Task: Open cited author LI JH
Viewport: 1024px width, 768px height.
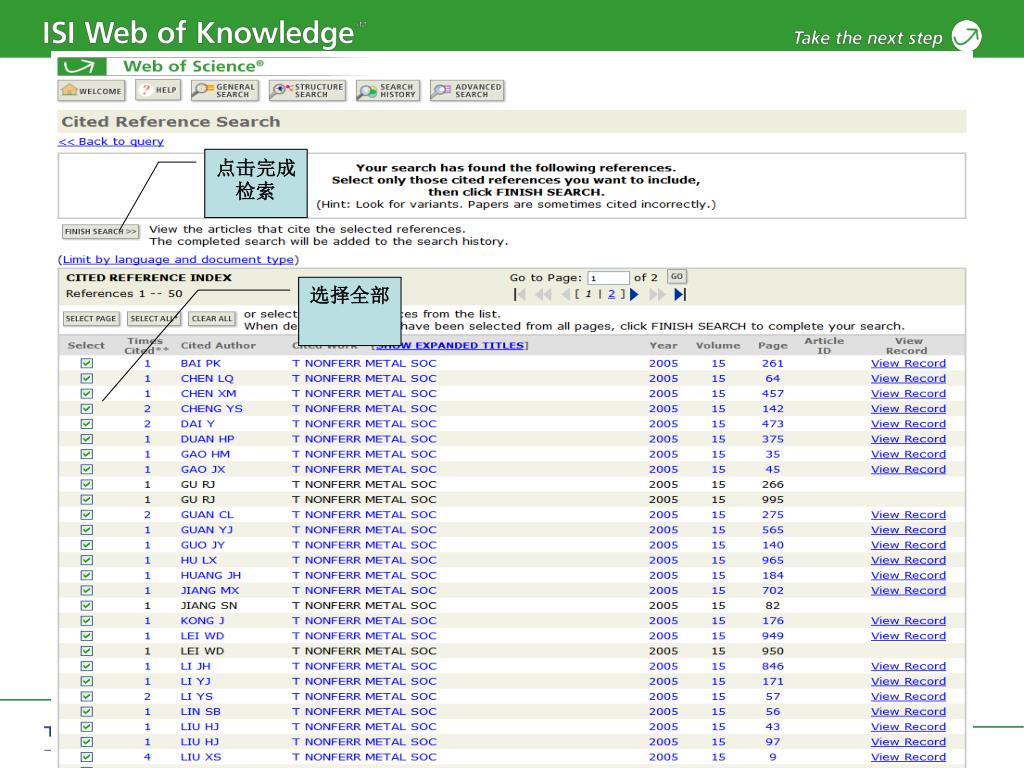Action: tap(195, 666)
